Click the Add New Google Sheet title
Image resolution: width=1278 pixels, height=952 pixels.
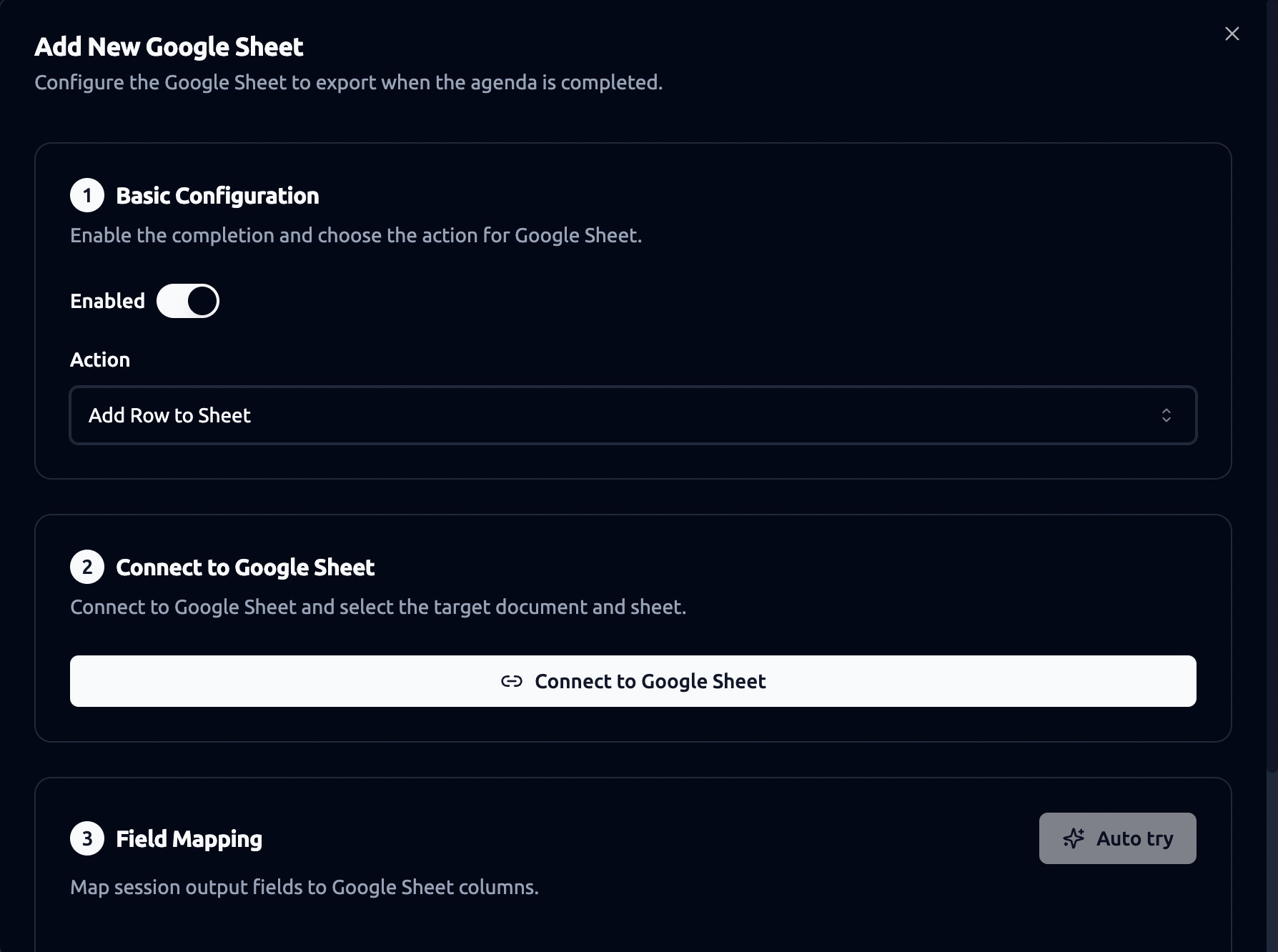169,47
